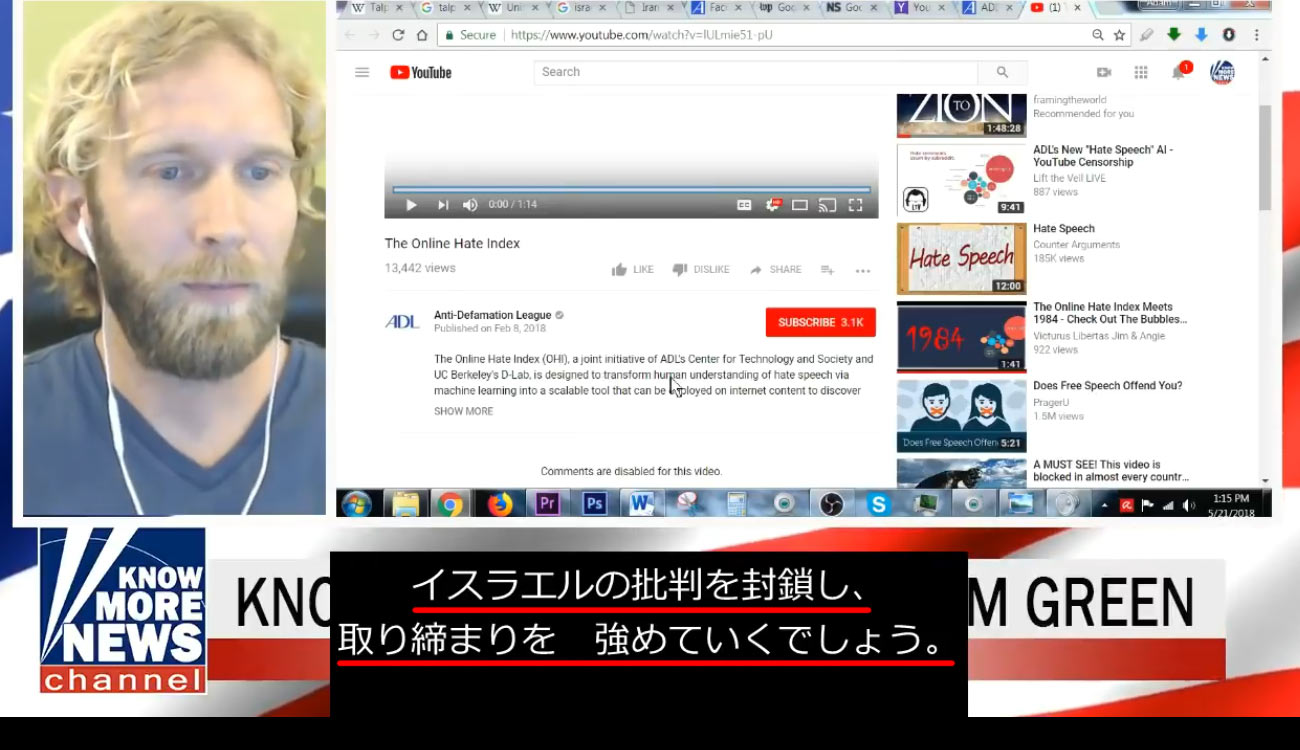The height and width of the screenshot is (750, 1300).
Task: Switch to the Yahoo 'You' tab
Action: click(919, 8)
